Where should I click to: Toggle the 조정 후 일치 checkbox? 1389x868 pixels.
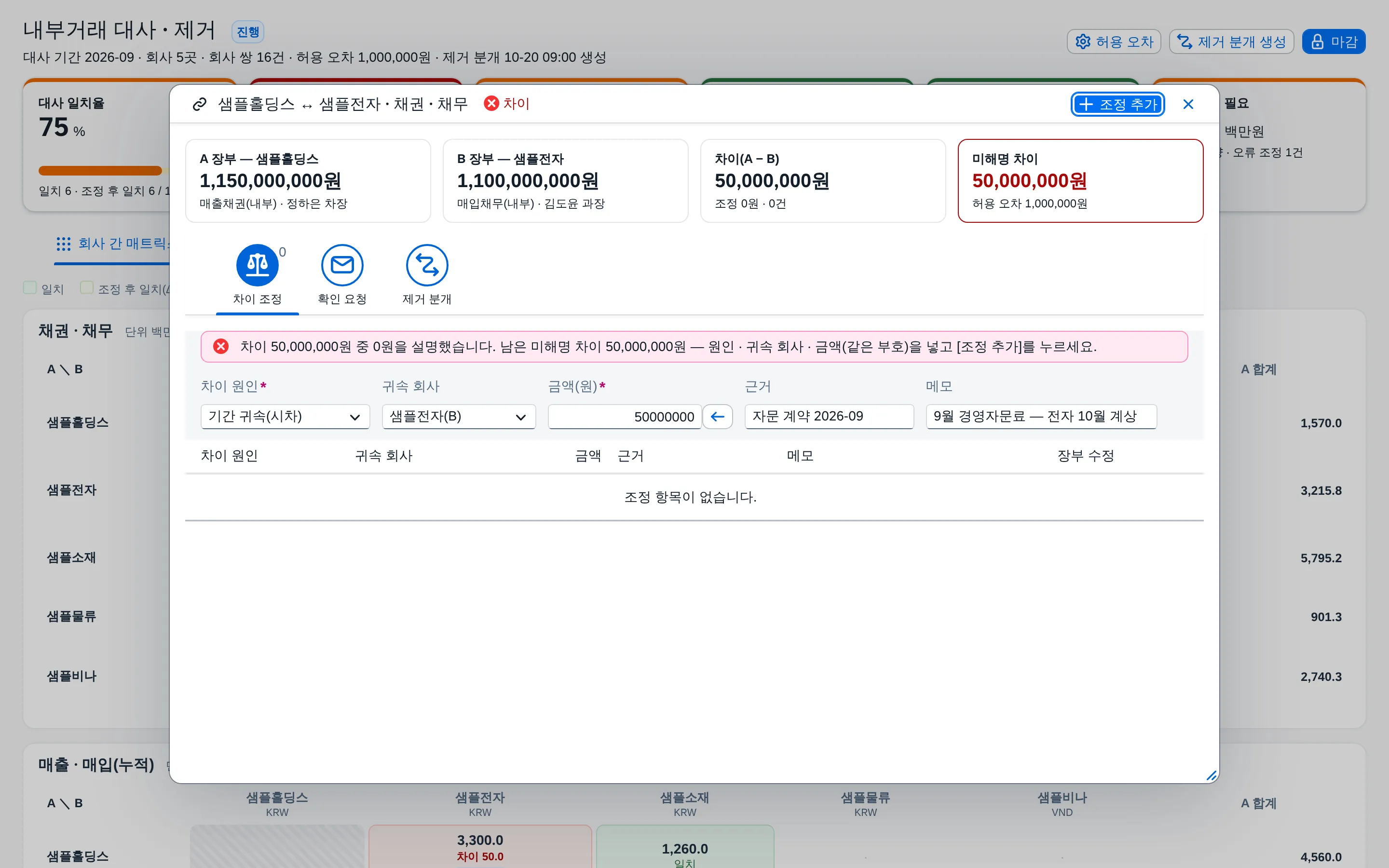point(87,287)
